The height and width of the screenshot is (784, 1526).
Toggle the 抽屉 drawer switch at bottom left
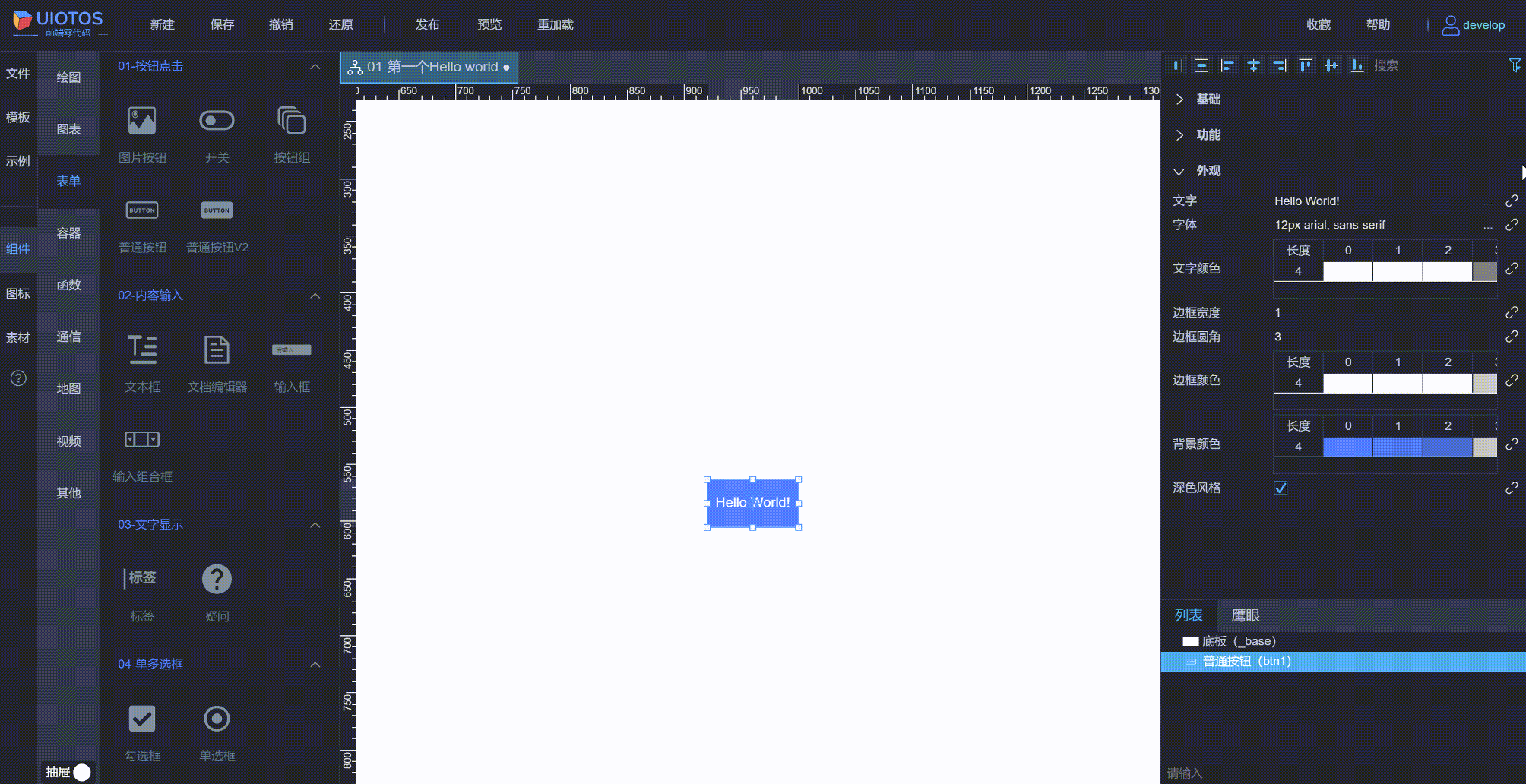[x=81, y=770]
